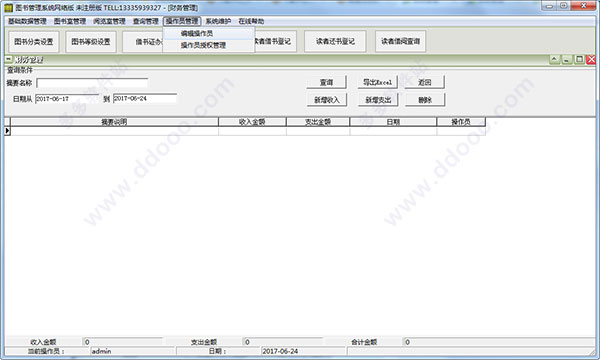Screen dimensions: 600x360
Task: Click the 日期 column header
Action: click(393, 122)
